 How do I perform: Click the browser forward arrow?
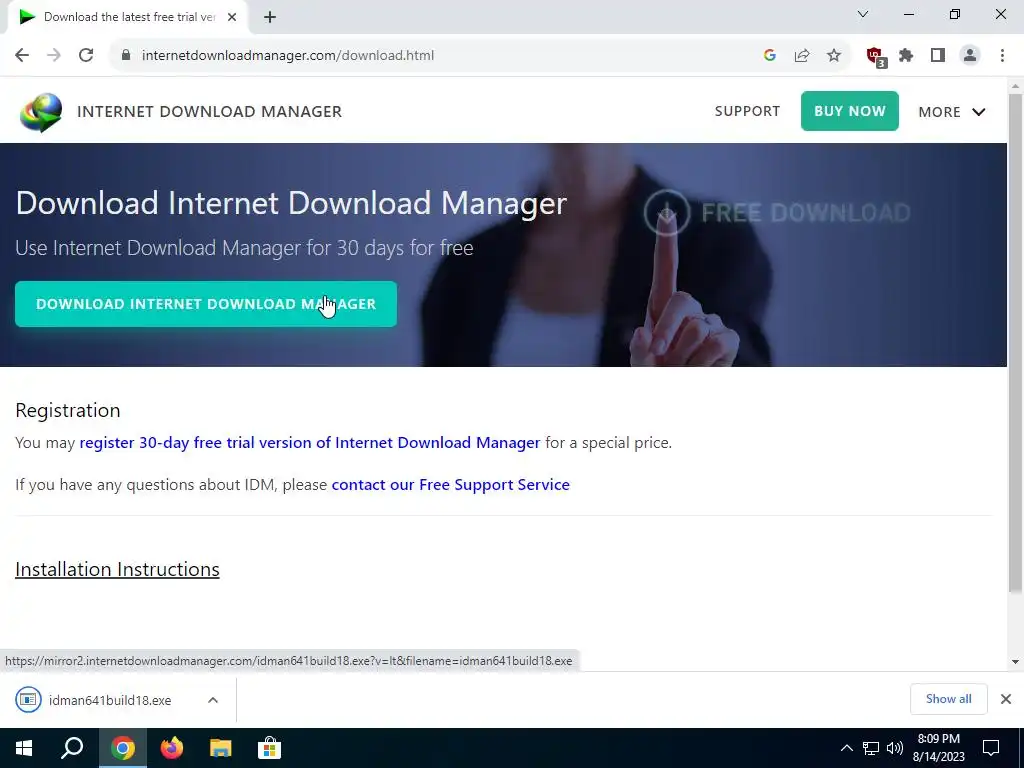[54, 56]
